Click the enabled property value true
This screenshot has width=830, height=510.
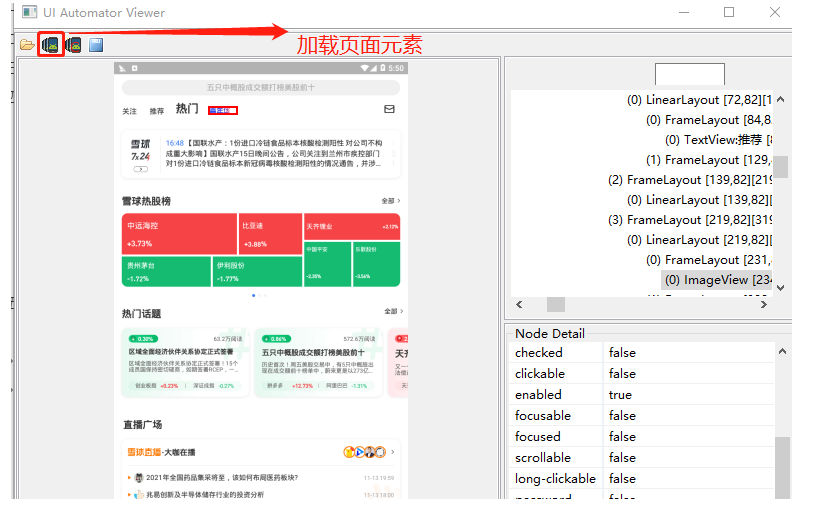[x=620, y=395]
